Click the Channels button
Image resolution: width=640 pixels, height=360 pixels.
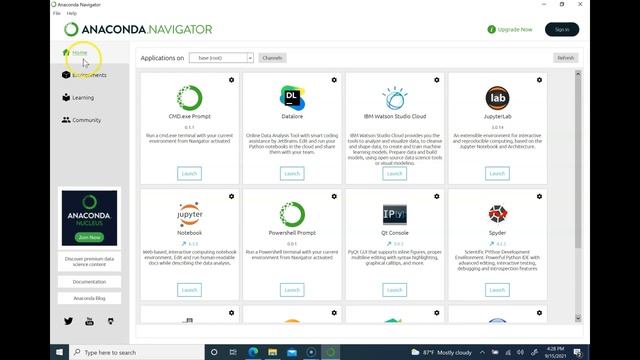272,58
